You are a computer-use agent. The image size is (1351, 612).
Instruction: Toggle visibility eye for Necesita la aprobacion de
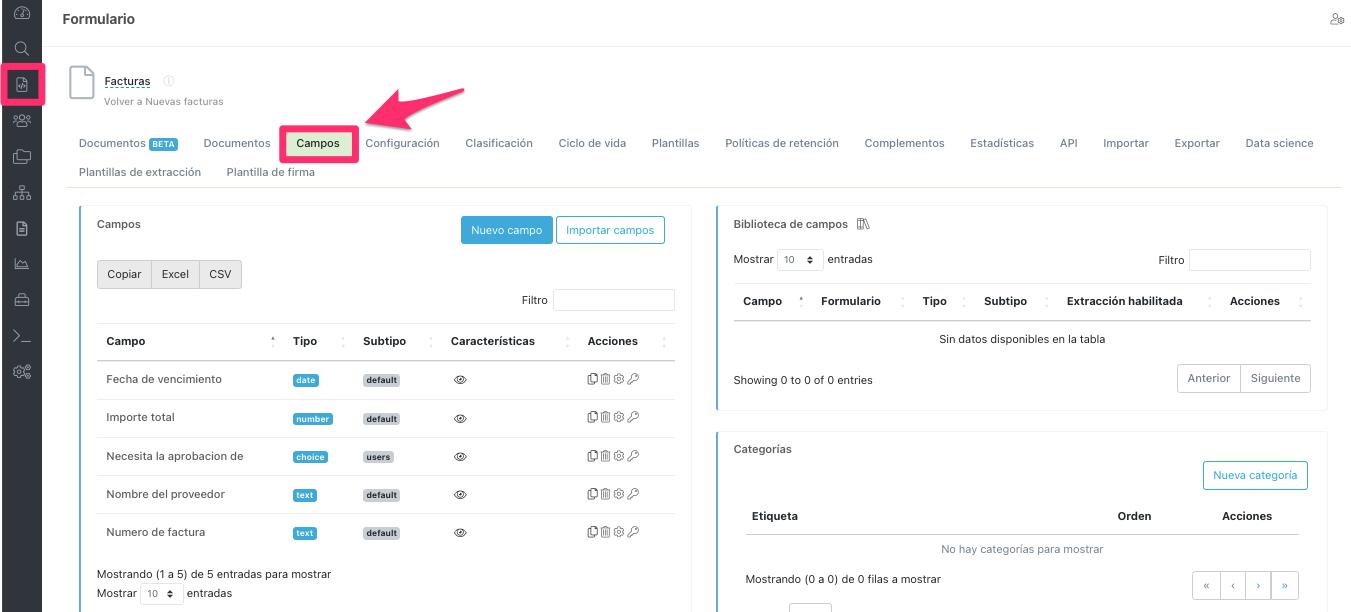460,457
